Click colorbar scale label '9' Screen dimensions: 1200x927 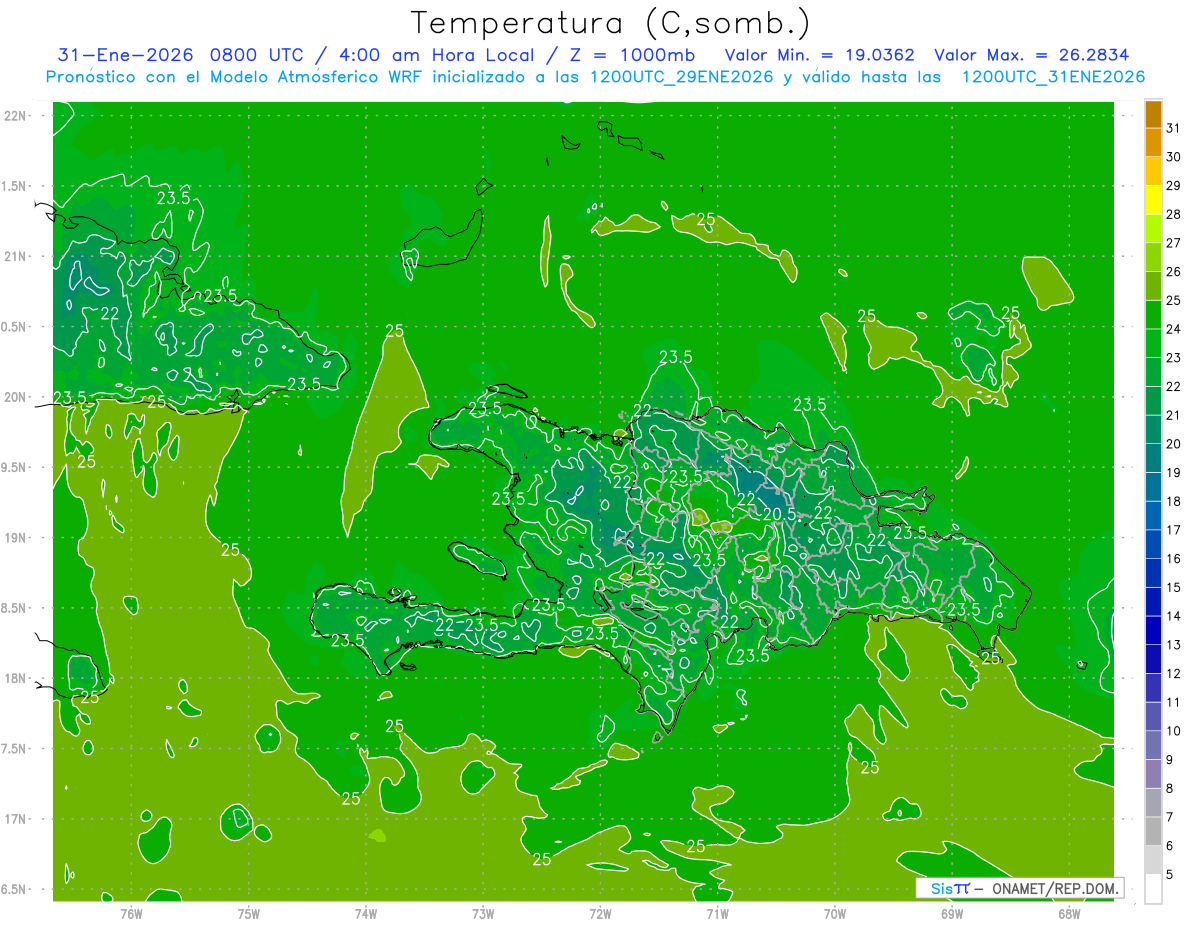pyautogui.click(x=1170, y=760)
